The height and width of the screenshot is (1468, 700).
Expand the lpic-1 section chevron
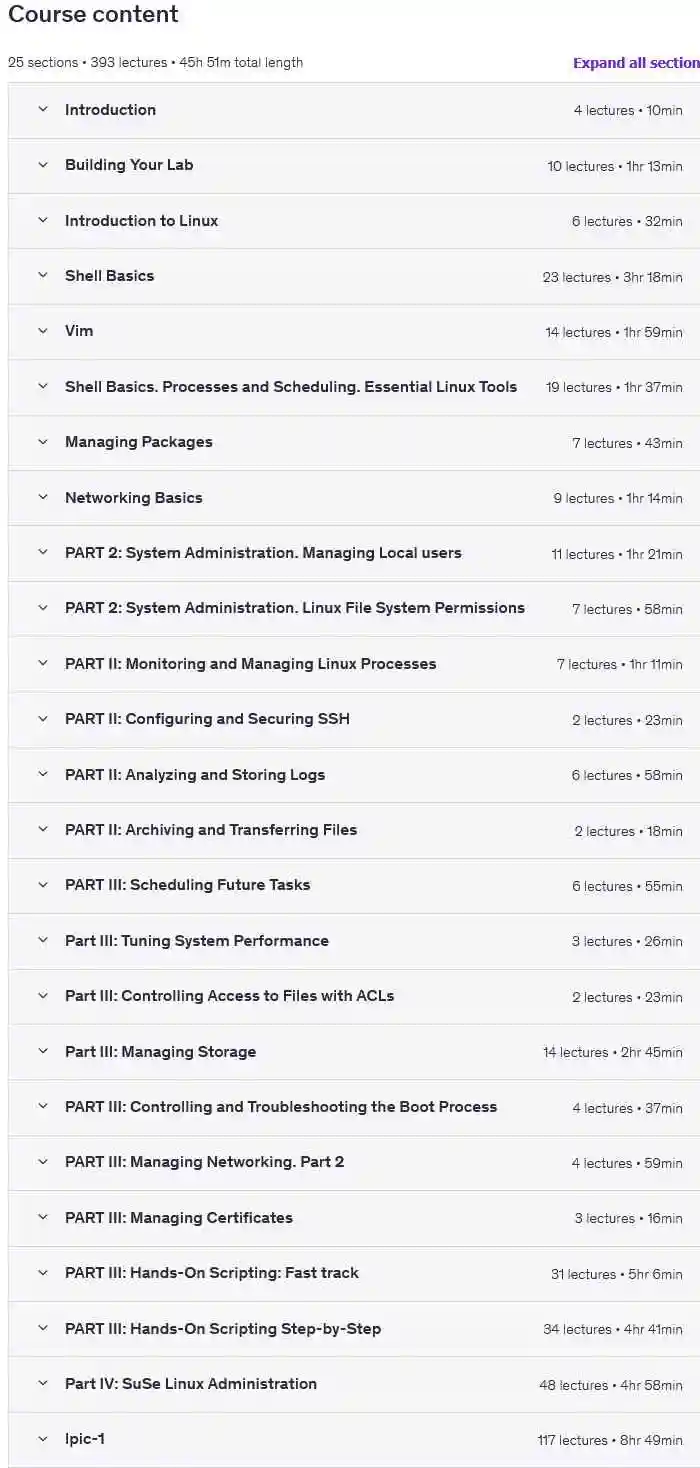pyautogui.click(x=43, y=1439)
